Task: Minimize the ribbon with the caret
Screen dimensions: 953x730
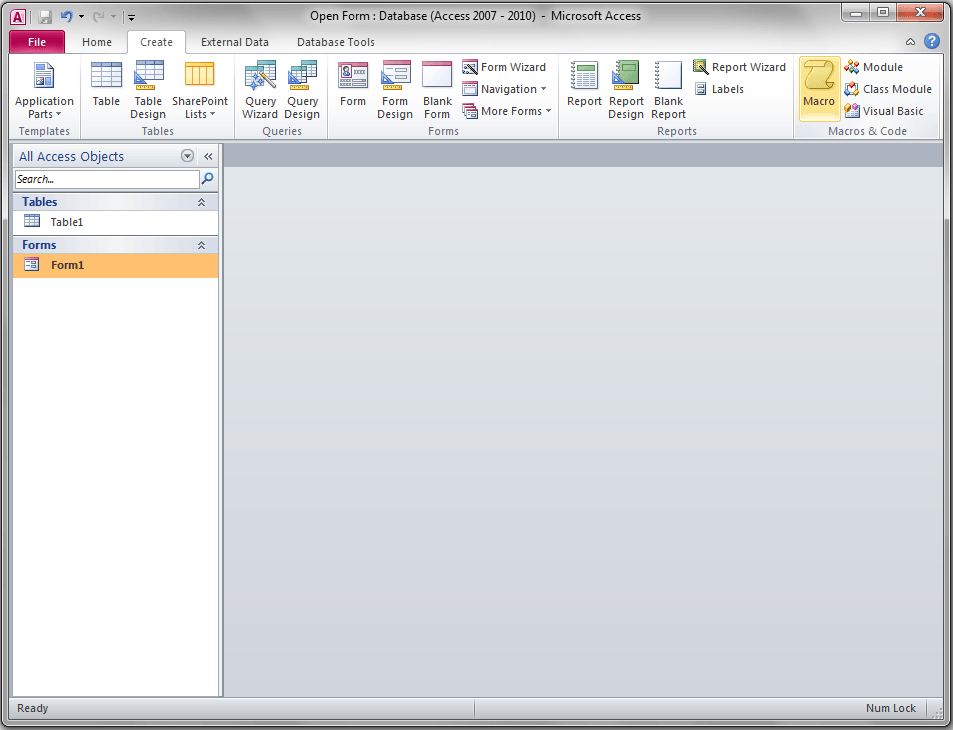Action: click(x=910, y=42)
